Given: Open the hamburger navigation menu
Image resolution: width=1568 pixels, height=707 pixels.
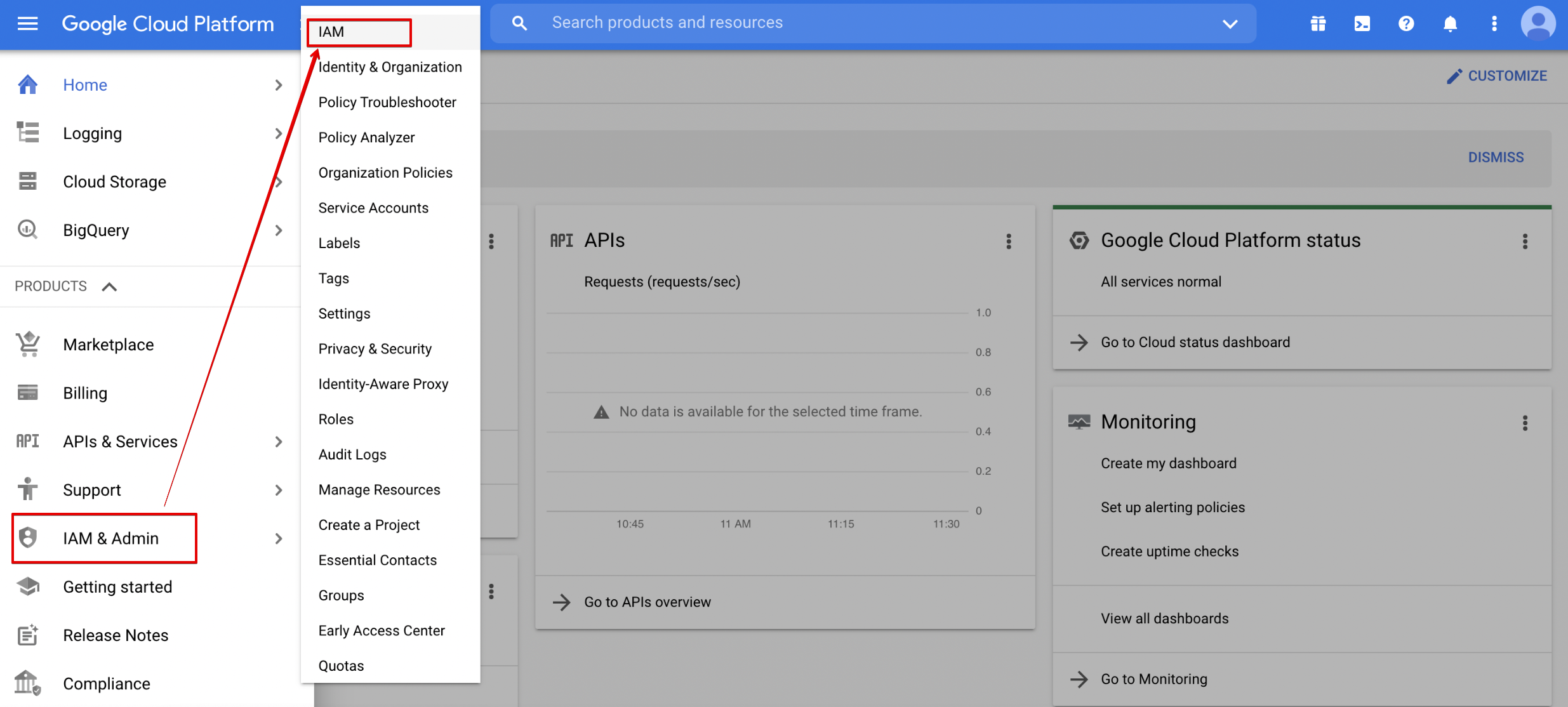Looking at the screenshot, I should click(27, 23).
